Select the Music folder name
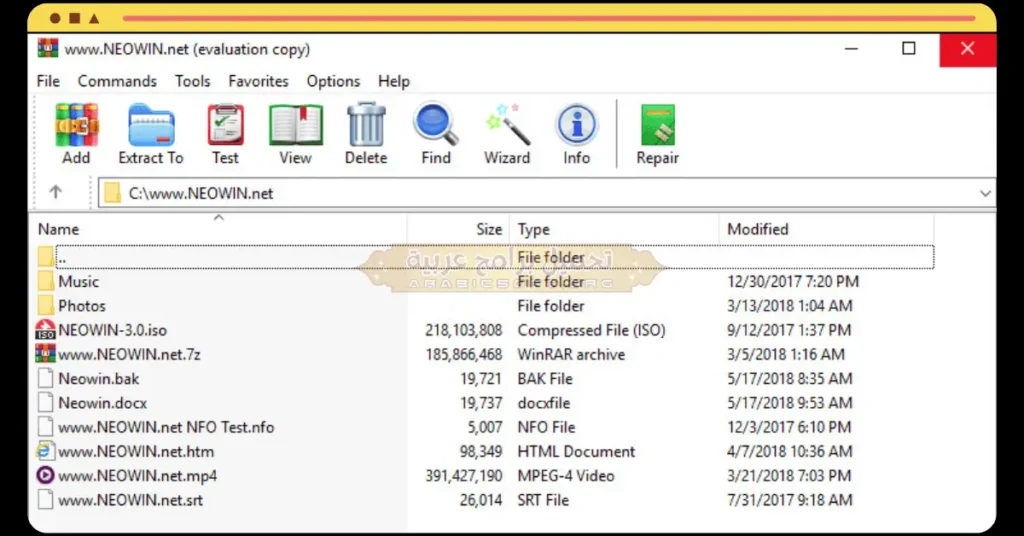This screenshot has width=1024, height=536. pyautogui.click(x=78, y=281)
